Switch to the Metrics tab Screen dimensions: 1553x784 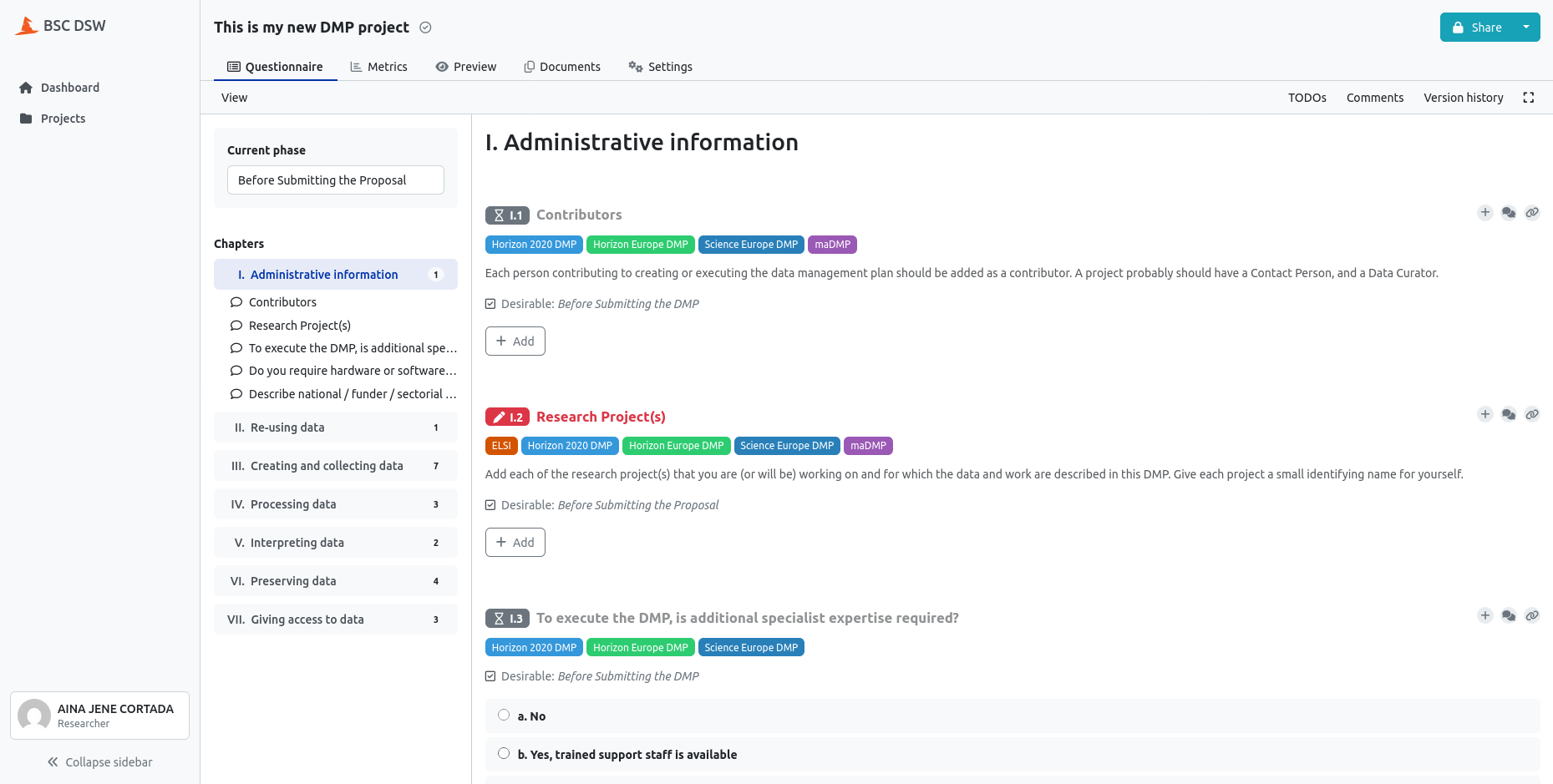pyautogui.click(x=378, y=67)
